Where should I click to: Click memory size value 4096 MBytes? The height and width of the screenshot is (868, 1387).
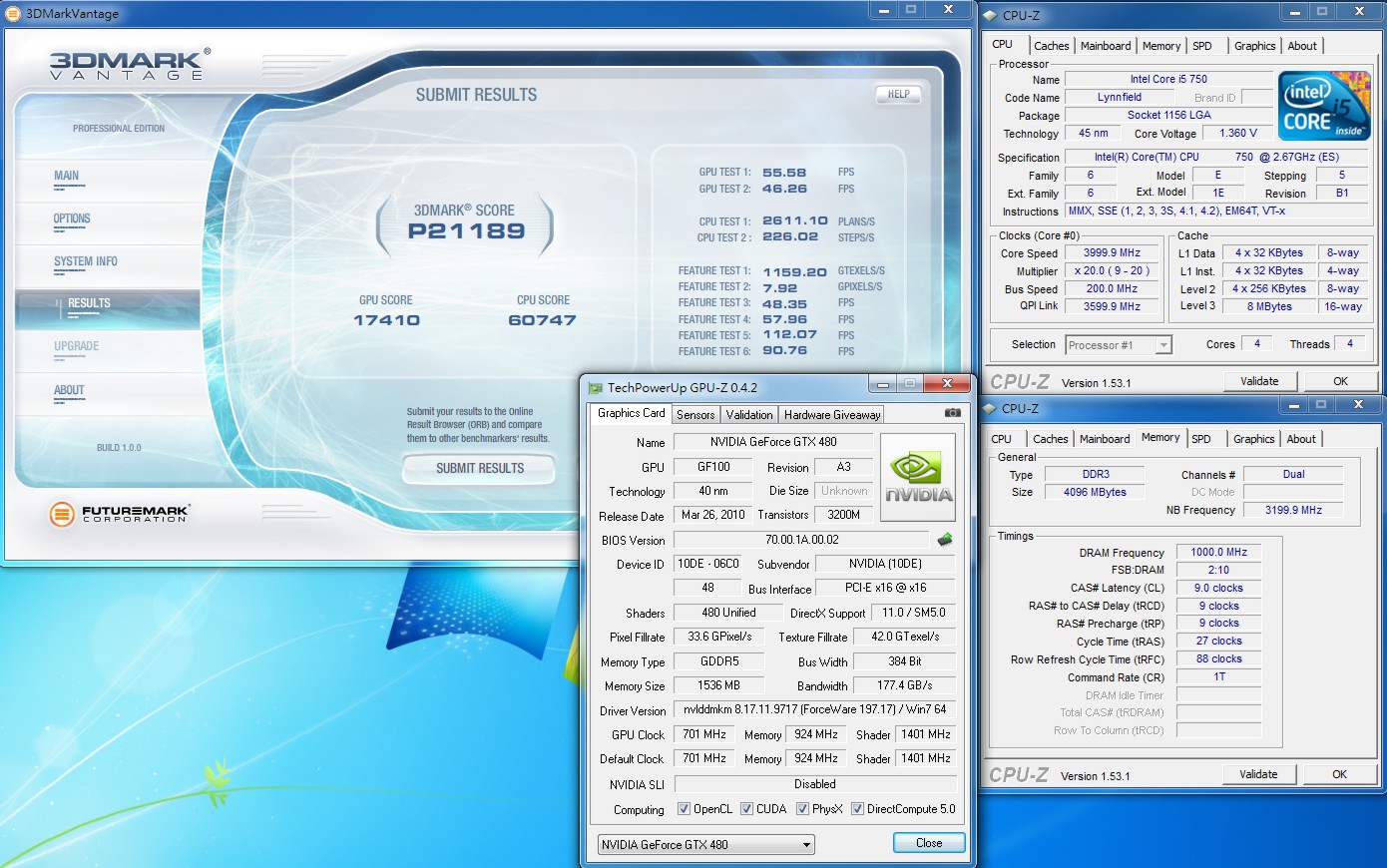click(1095, 492)
